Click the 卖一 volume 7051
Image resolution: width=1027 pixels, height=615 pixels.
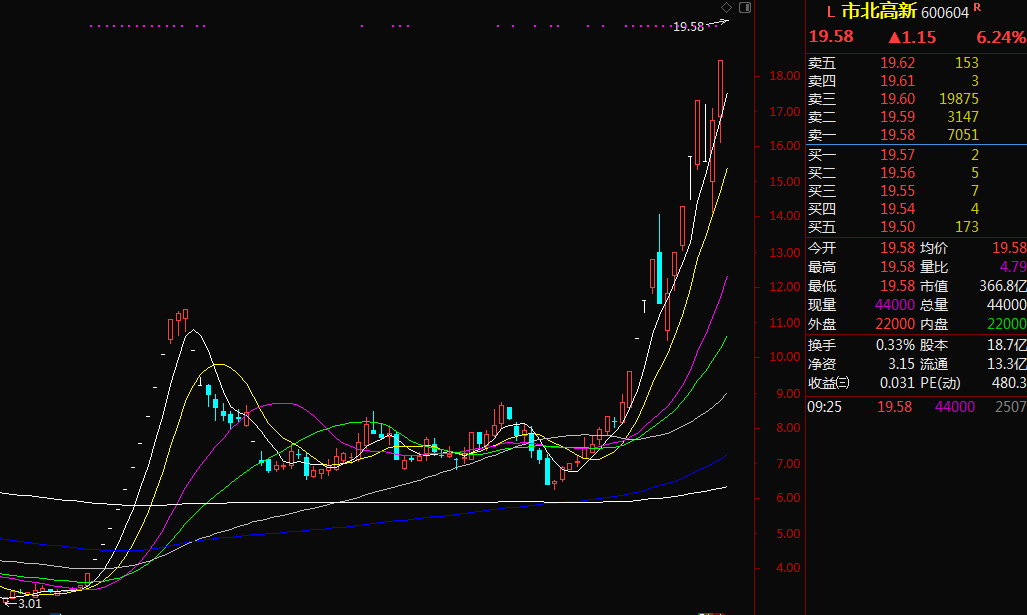point(963,135)
